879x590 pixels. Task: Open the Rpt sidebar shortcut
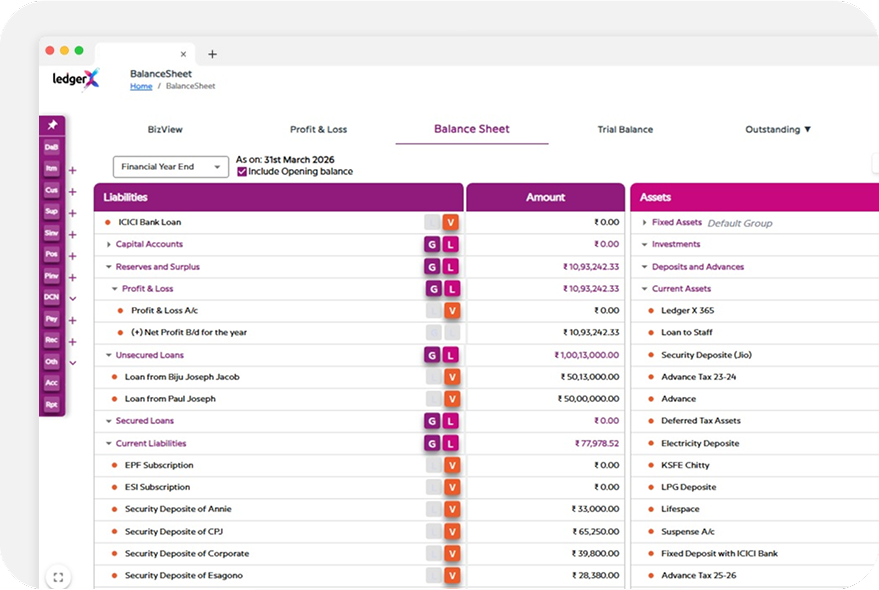click(51, 404)
